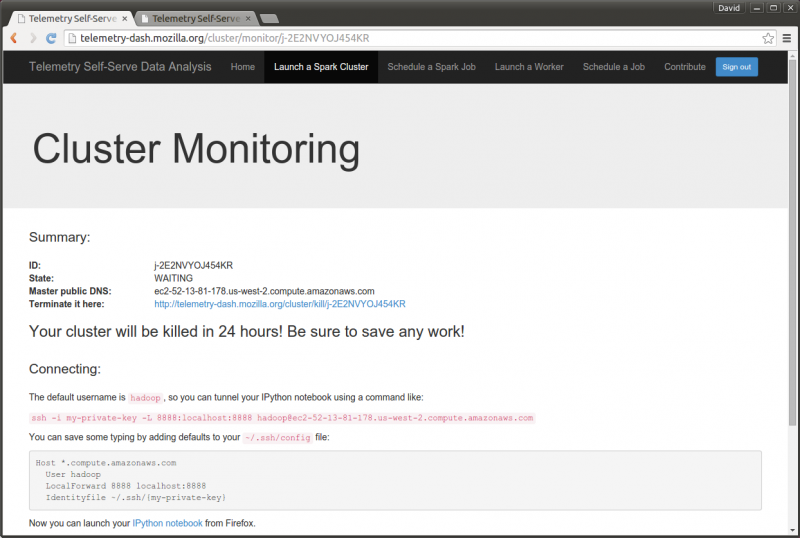
Task: Click the 'hadoop' username code label
Action: pos(145,398)
